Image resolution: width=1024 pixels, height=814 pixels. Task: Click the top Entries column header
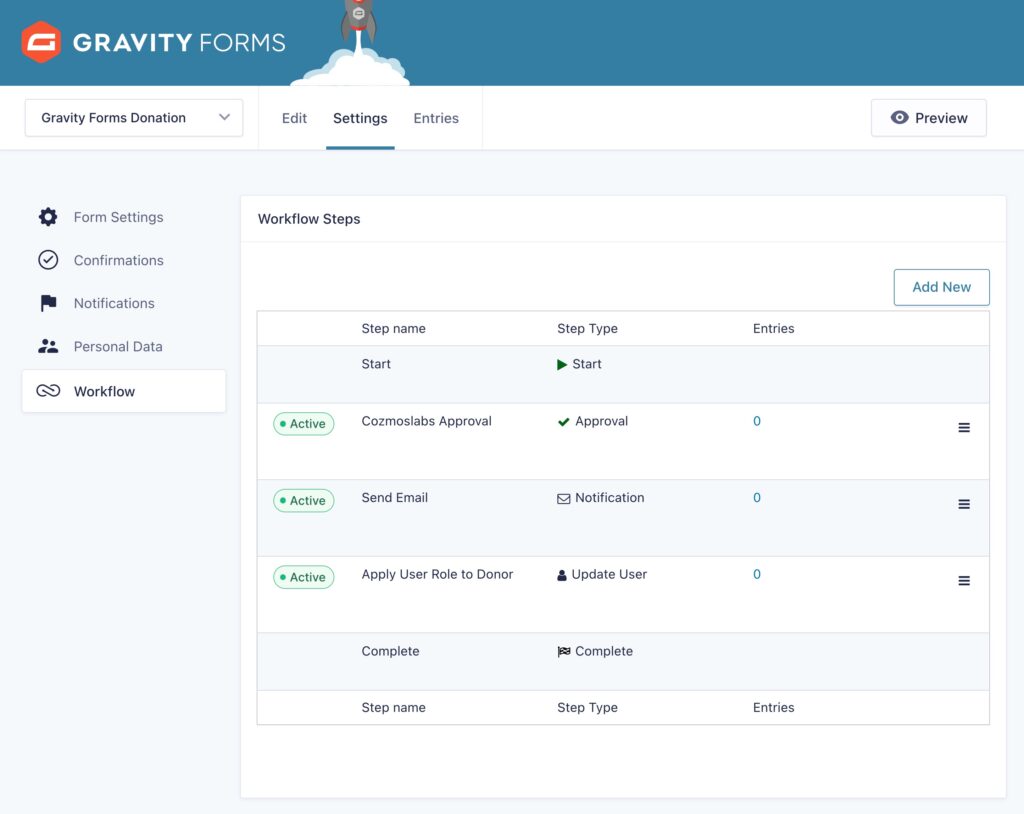pos(773,329)
